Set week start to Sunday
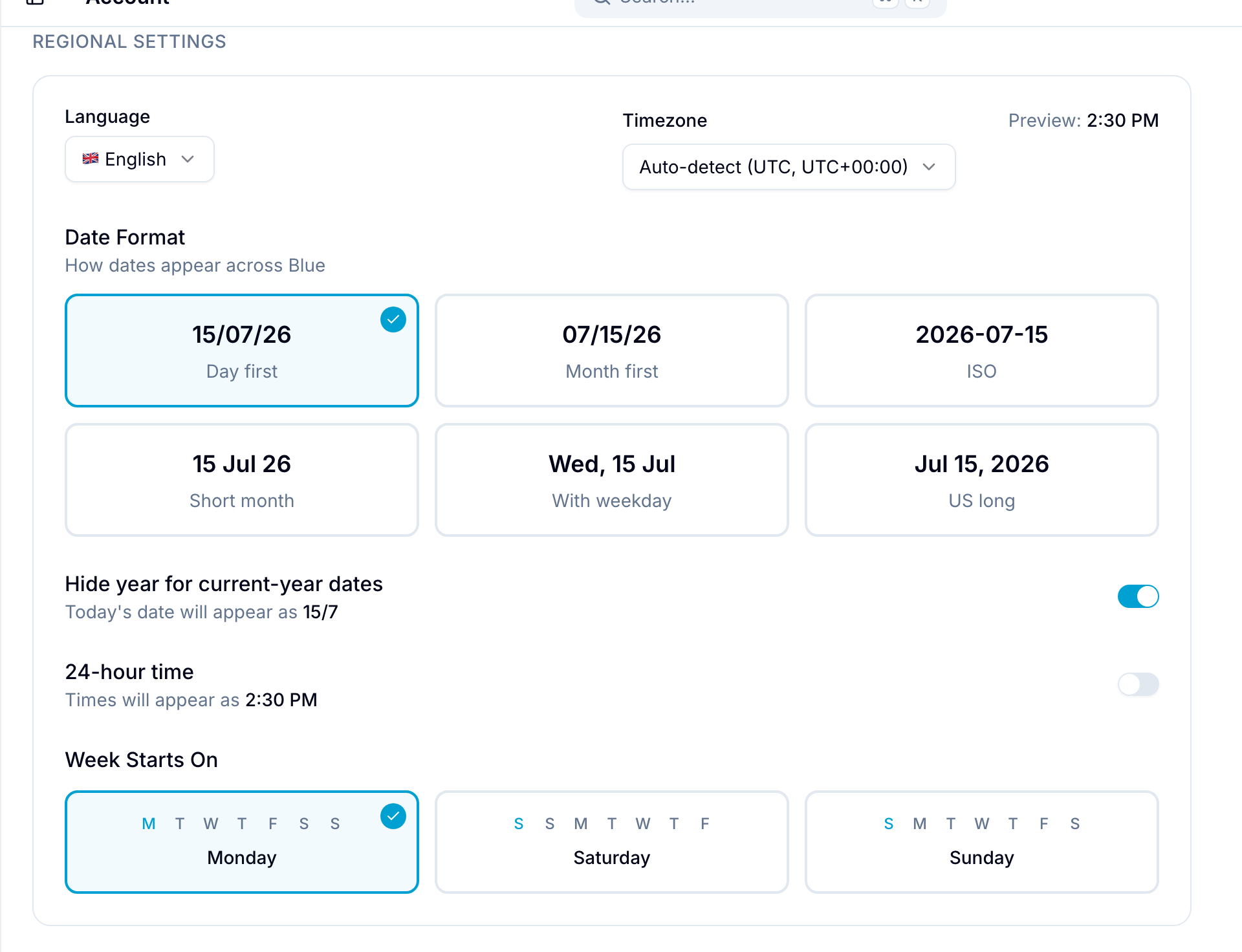Image resolution: width=1242 pixels, height=952 pixels. tap(982, 842)
